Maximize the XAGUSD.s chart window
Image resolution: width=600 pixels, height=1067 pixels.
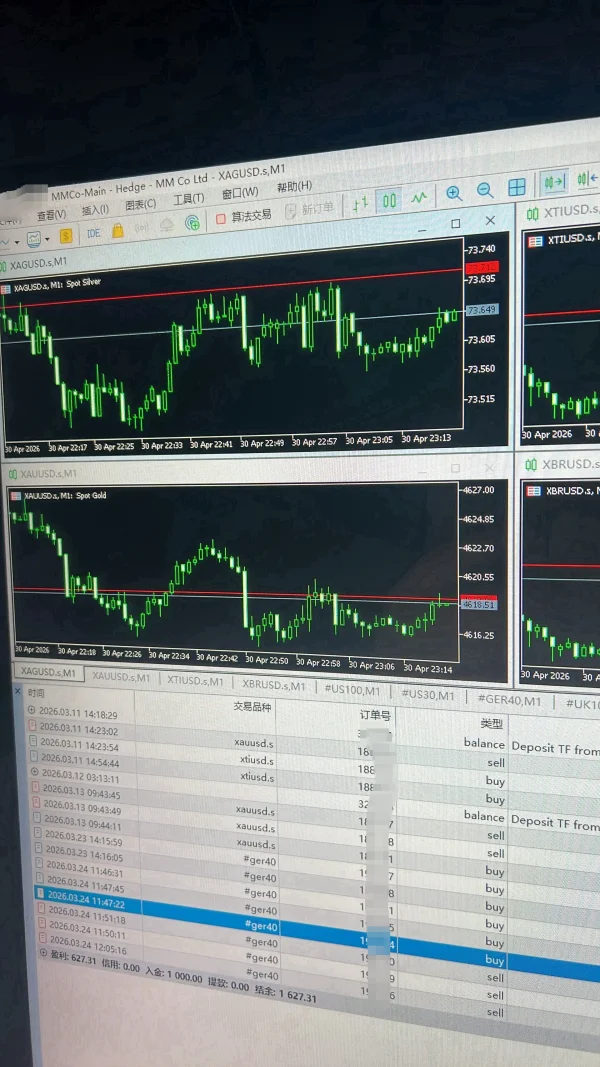pyautogui.click(x=456, y=224)
